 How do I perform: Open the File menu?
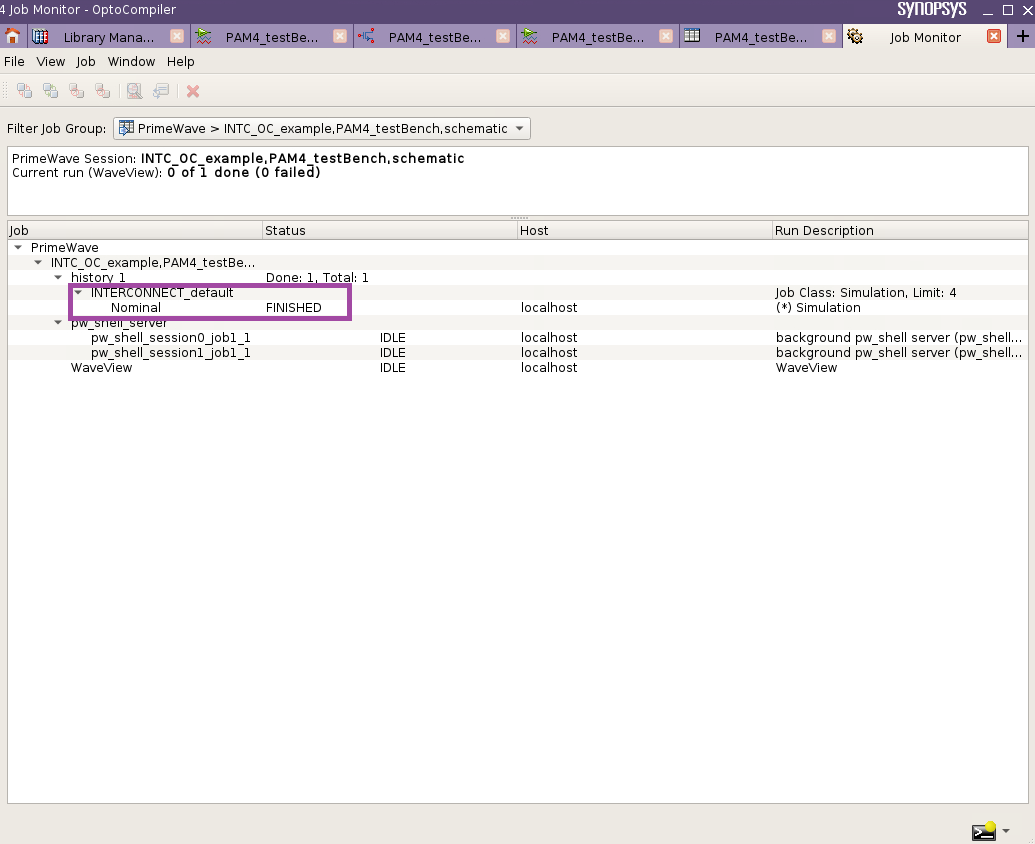pos(14,61)
